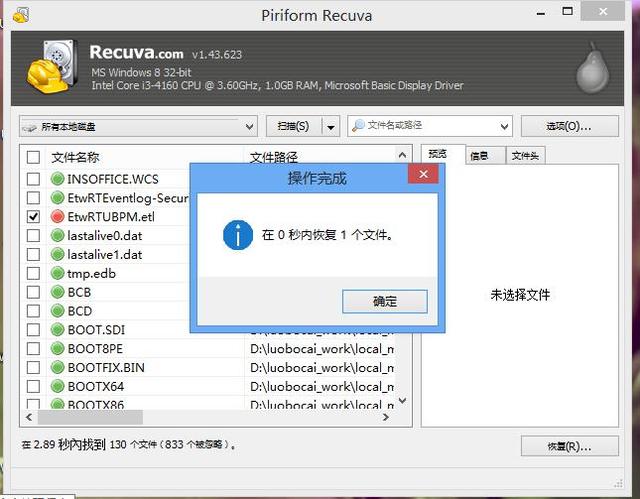
Task: Click green status dot beside BOOT.SDI
Action: pos(58,329)
